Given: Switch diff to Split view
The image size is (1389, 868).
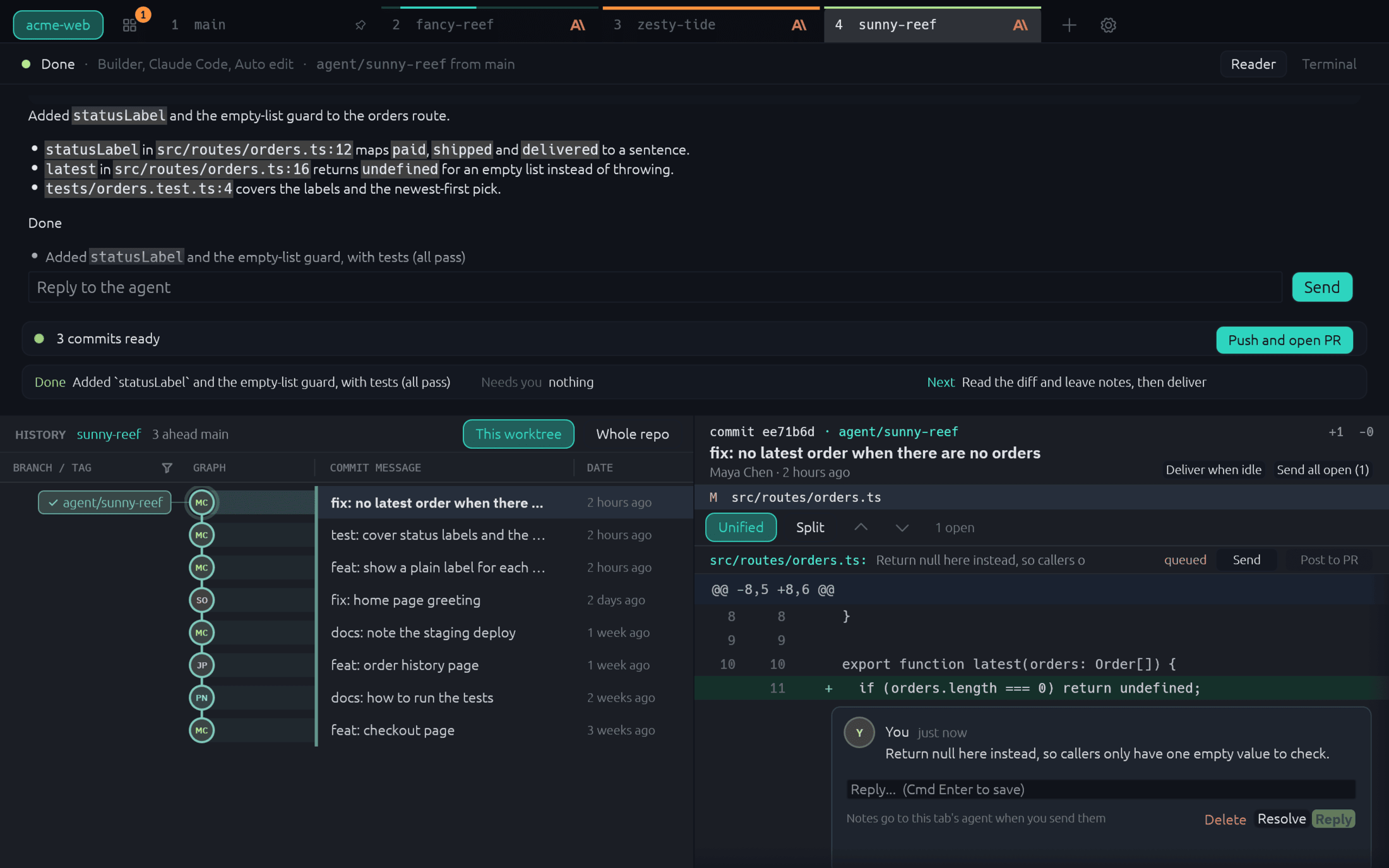Looking at the screenshot, I should coord(810,527).
